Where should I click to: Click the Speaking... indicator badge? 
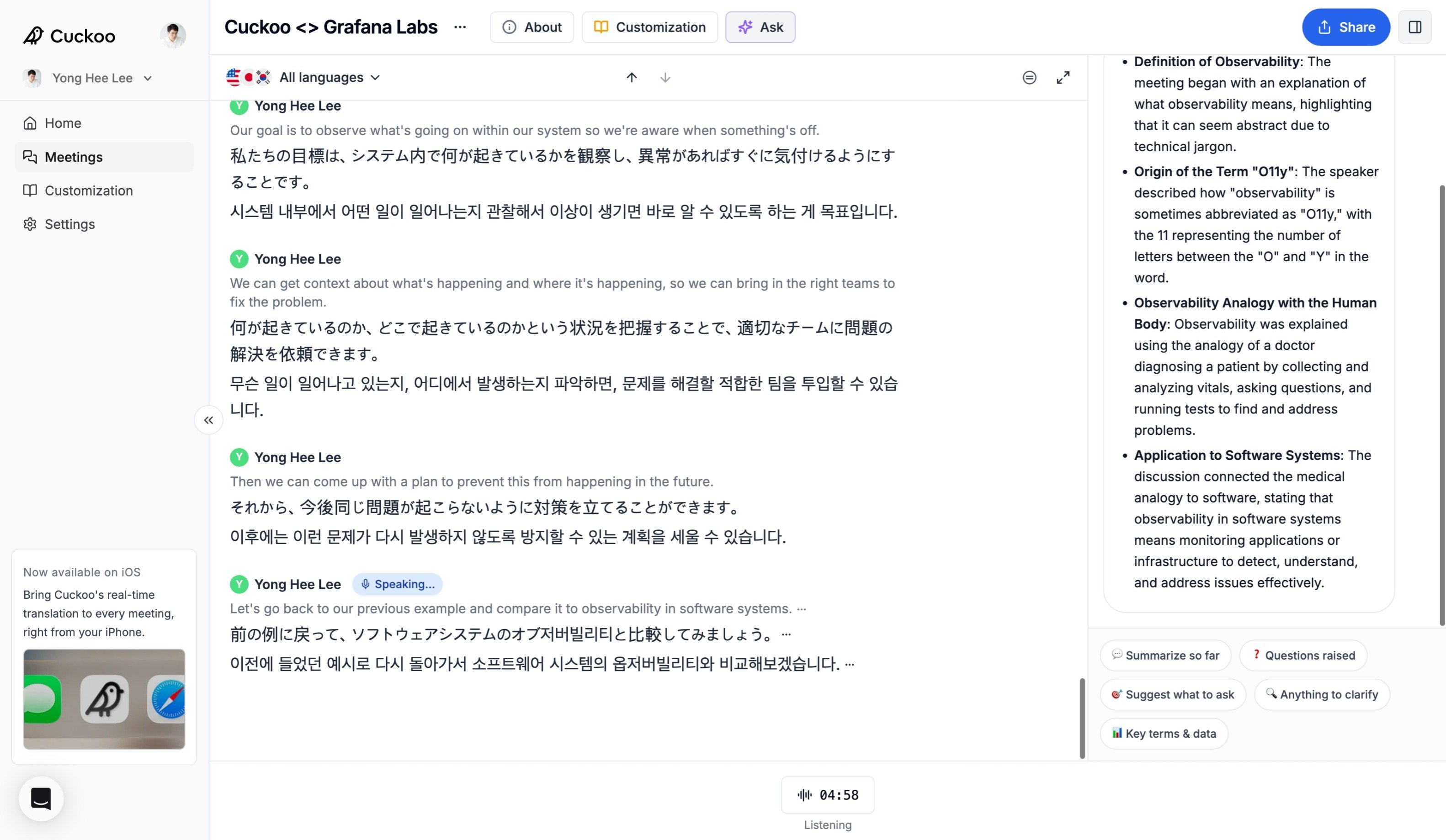(397, 584)
